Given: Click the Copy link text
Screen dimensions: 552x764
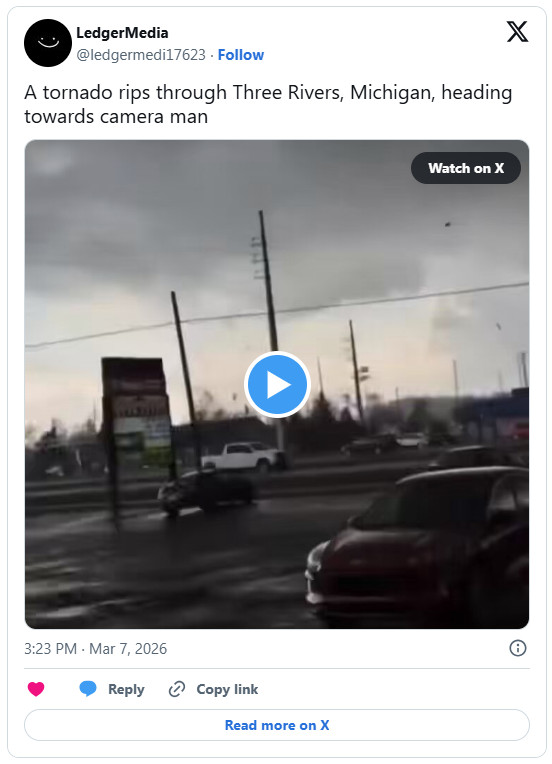Looking at the screenshot, I should pos(227,689).
